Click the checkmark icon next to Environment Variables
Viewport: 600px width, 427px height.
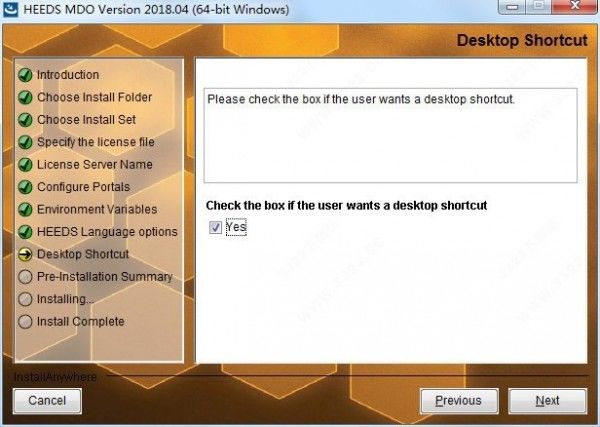[25, 210]
